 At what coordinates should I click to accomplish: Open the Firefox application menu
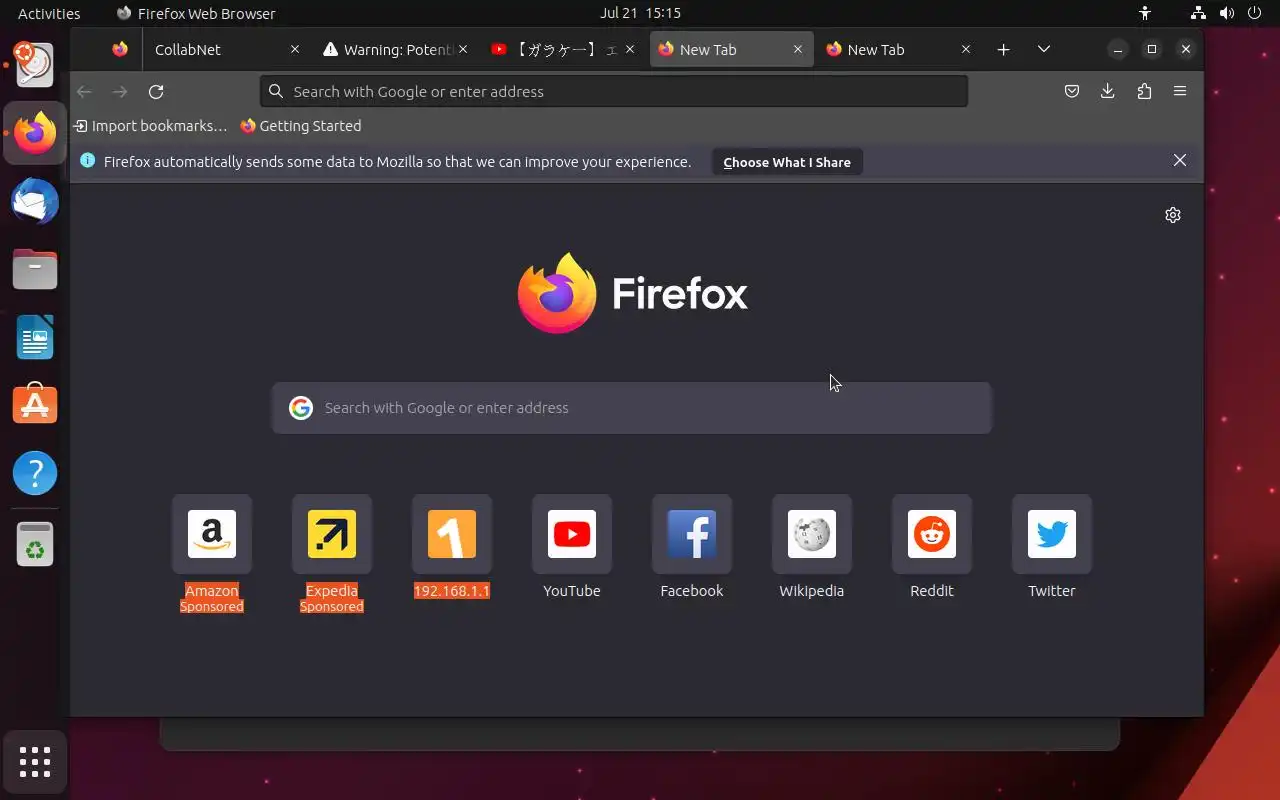pyautogui.click(x=1180, y=92)
